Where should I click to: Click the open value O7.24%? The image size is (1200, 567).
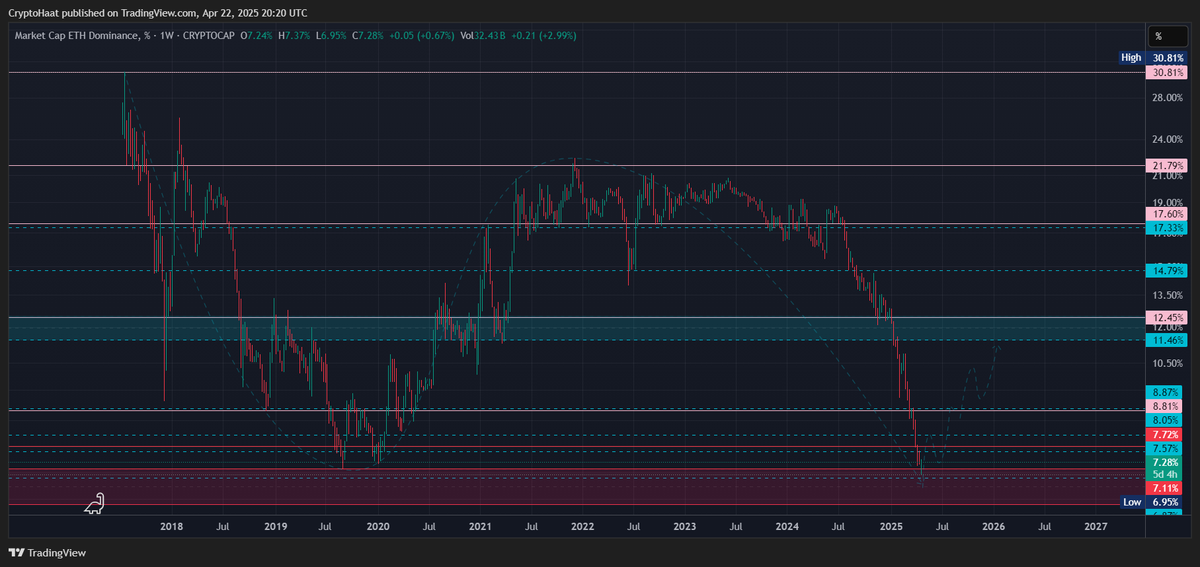(x=258, y=36)
